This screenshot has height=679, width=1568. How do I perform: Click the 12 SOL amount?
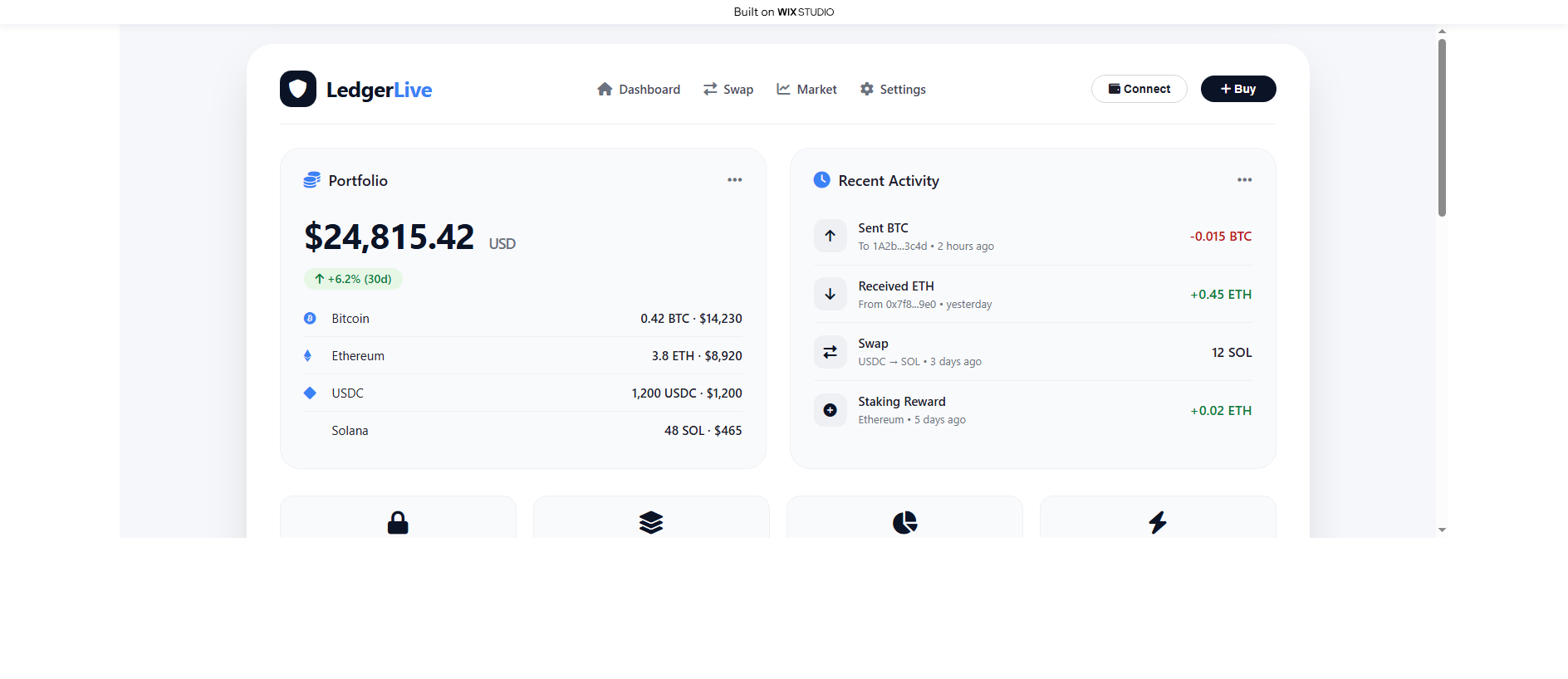pos(1232,353)
